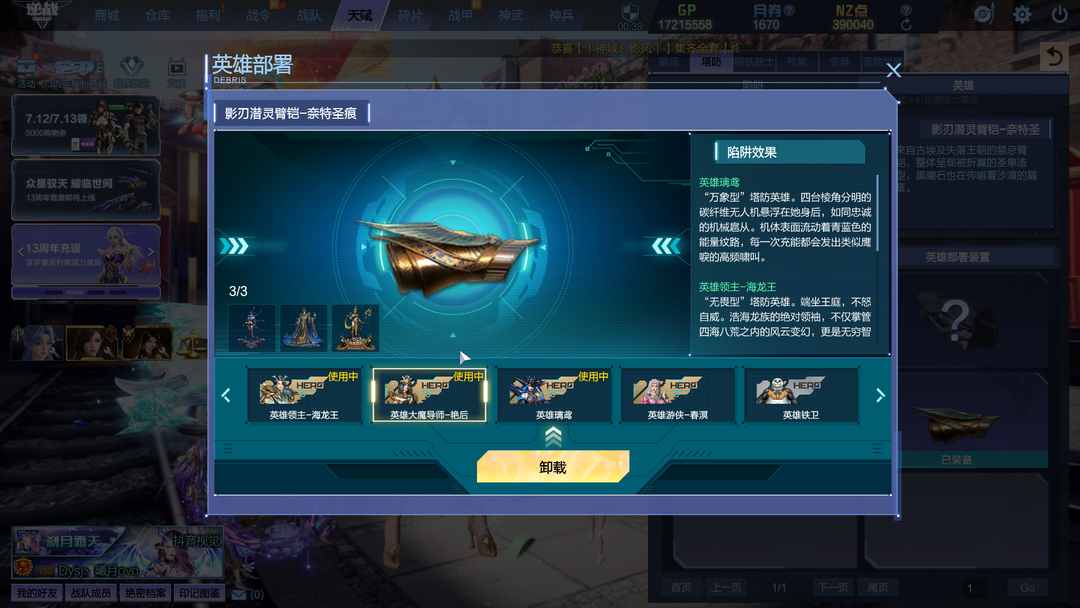Click the power icon in top bar
This screenshot has width=1080, height=608.
coord(1059,14)
